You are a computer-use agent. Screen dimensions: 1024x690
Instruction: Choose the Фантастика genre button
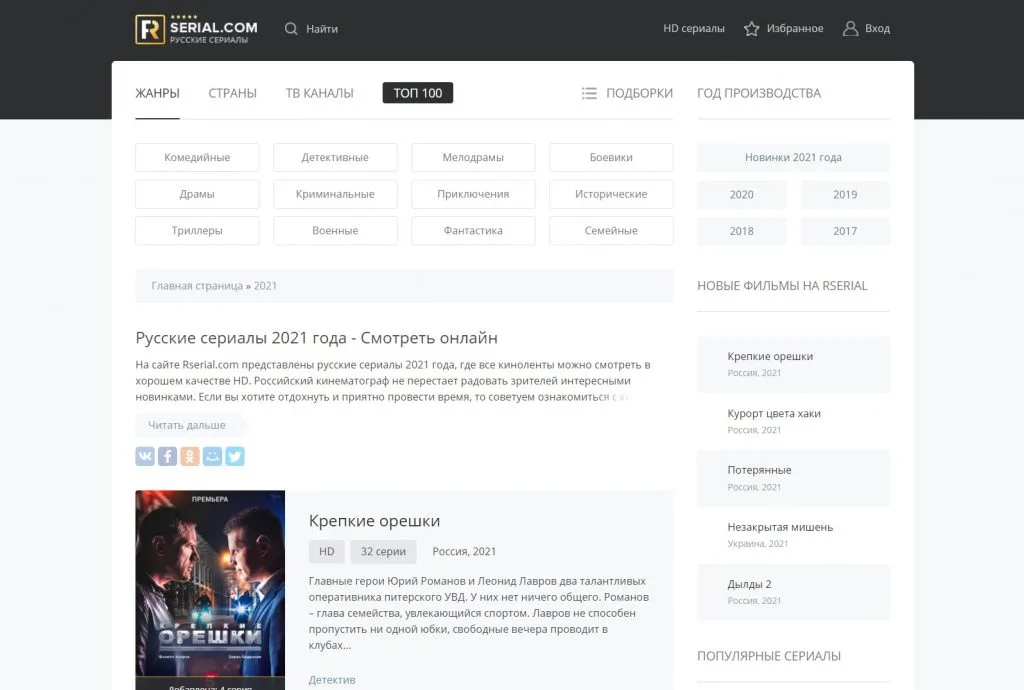(x=473, y=231)
